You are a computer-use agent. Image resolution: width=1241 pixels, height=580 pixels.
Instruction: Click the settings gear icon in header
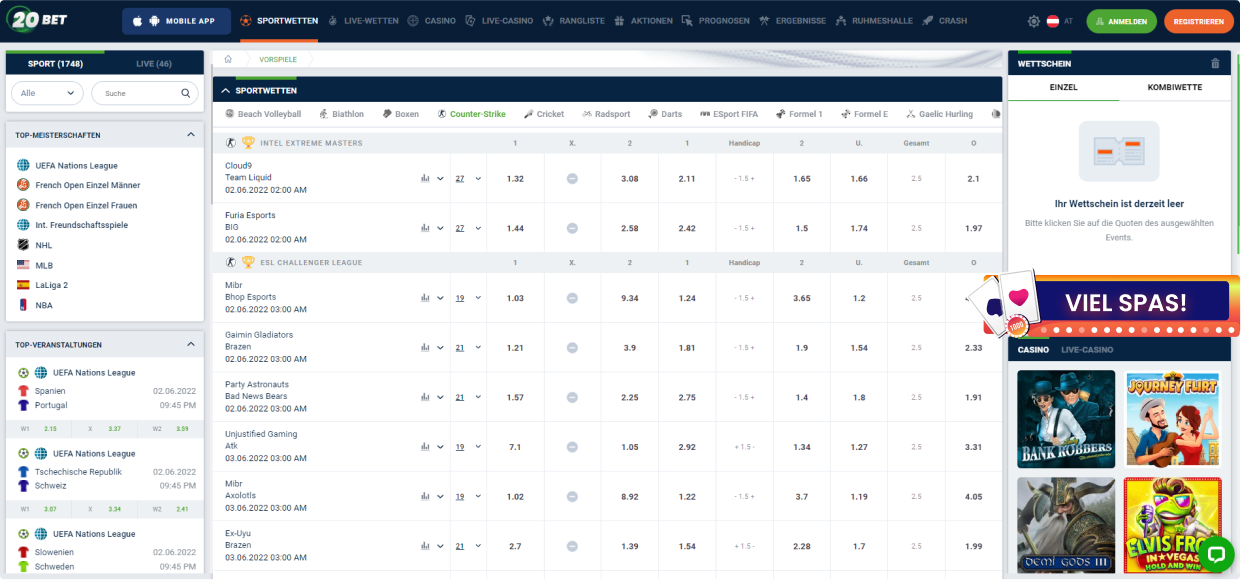click(1034, 21)
